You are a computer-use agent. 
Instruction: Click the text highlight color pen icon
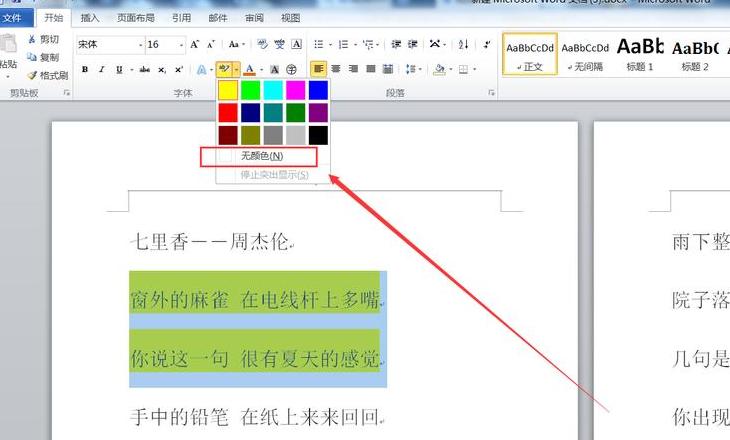[224, 69]
